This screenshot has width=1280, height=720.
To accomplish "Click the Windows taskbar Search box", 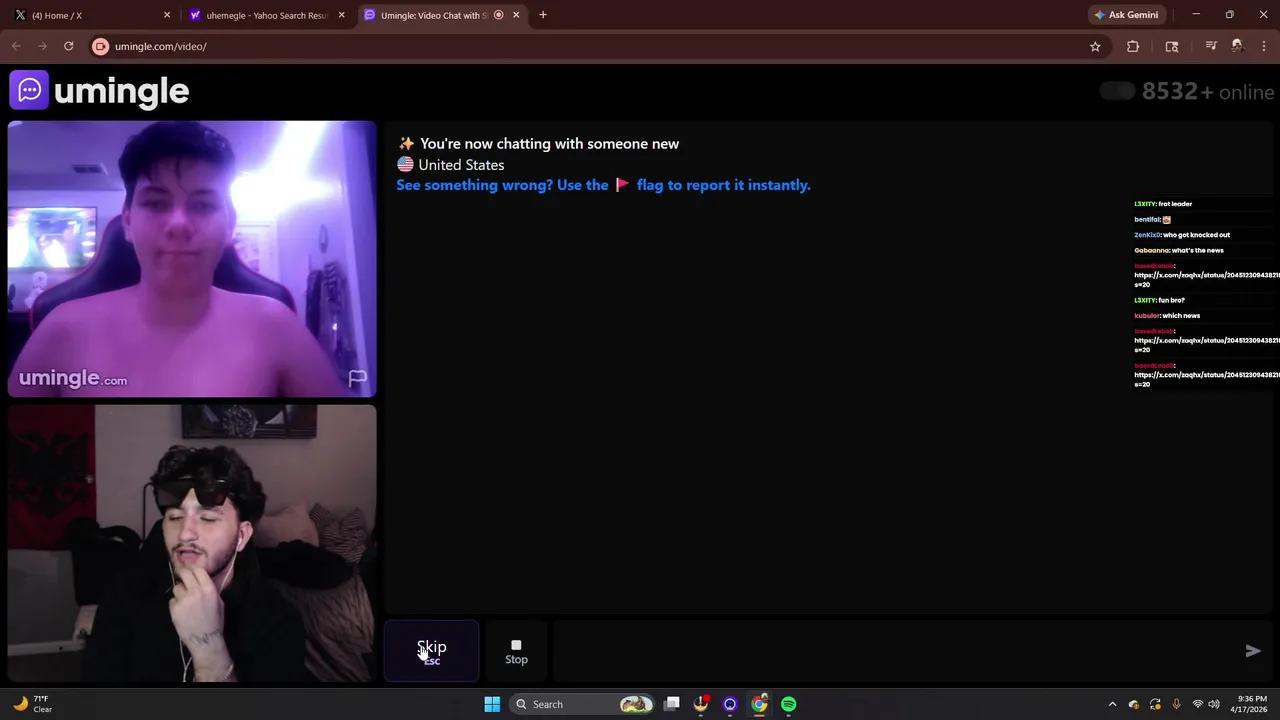I will (x=583, y=704).
